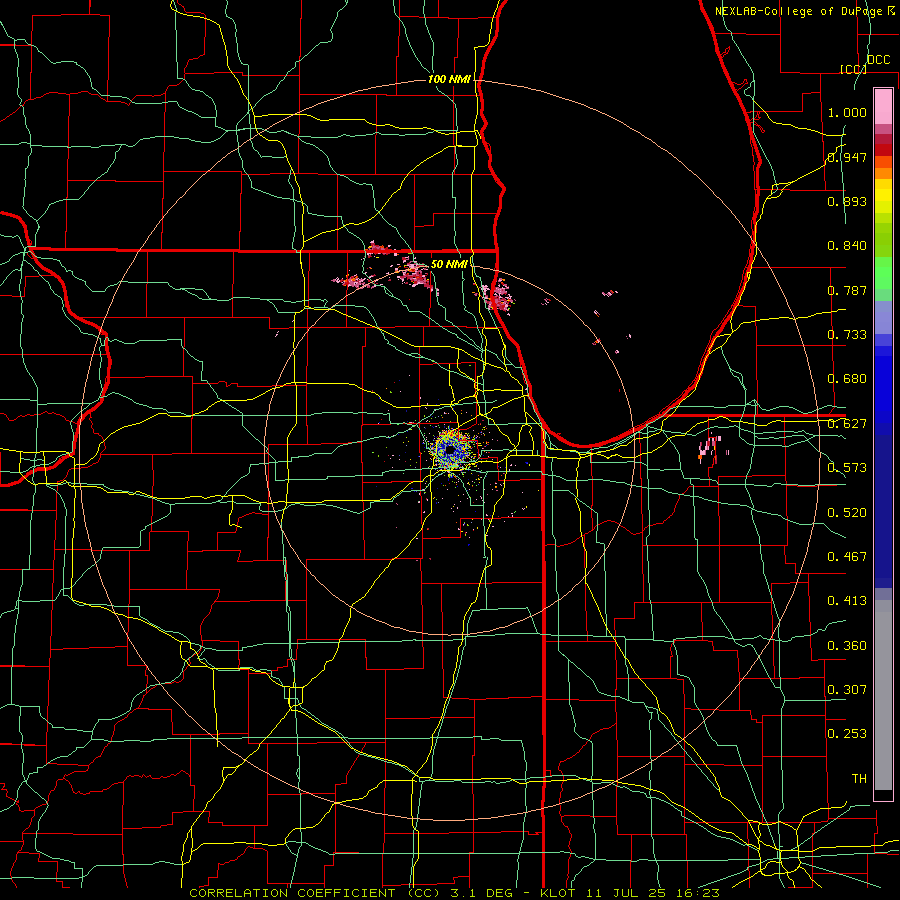Pick the light pink swatch beside 1.000
900x900 pixels.
pyautogui.click(x=883, y=107)
